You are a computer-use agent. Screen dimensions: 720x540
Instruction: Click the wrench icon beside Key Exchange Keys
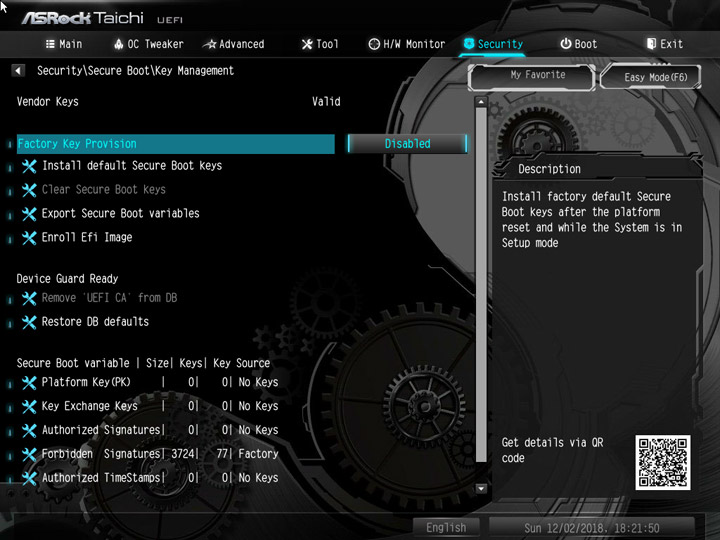click(29, 407)
